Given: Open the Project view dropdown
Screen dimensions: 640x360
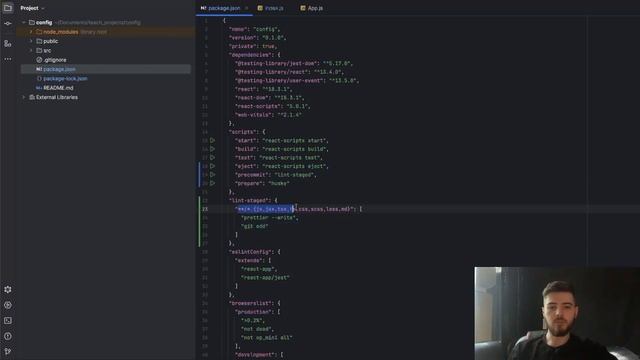Looking at the screenshot, I should pyautogui.click(x=32, y=8).
